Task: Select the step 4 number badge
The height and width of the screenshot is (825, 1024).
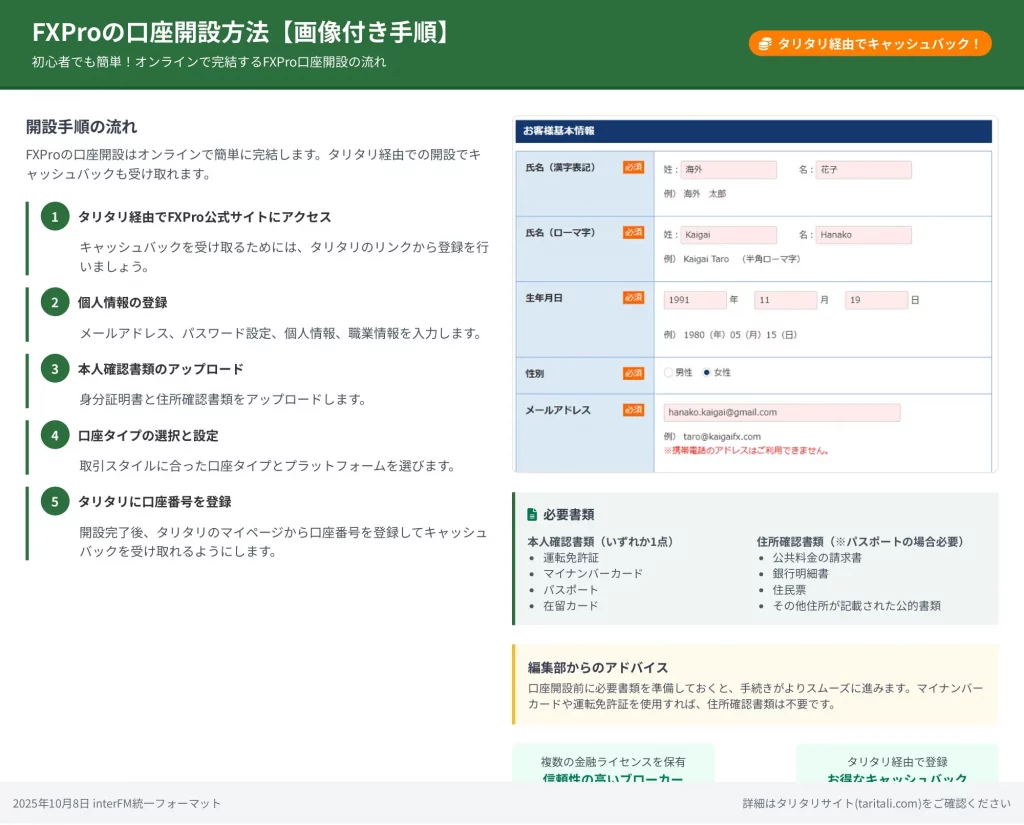Action: (x=55, y=435)
